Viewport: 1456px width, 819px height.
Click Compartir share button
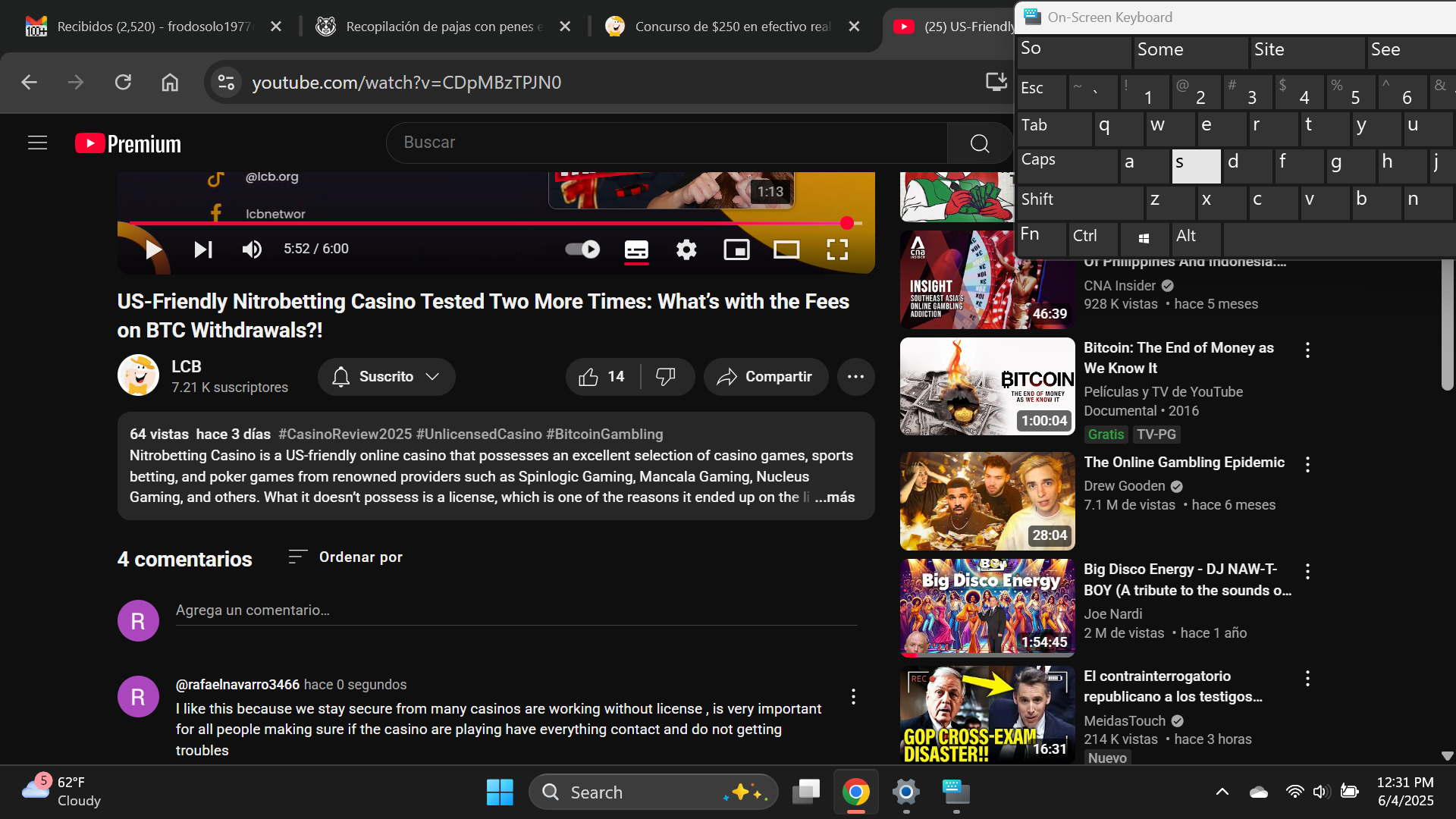(765, 377)
